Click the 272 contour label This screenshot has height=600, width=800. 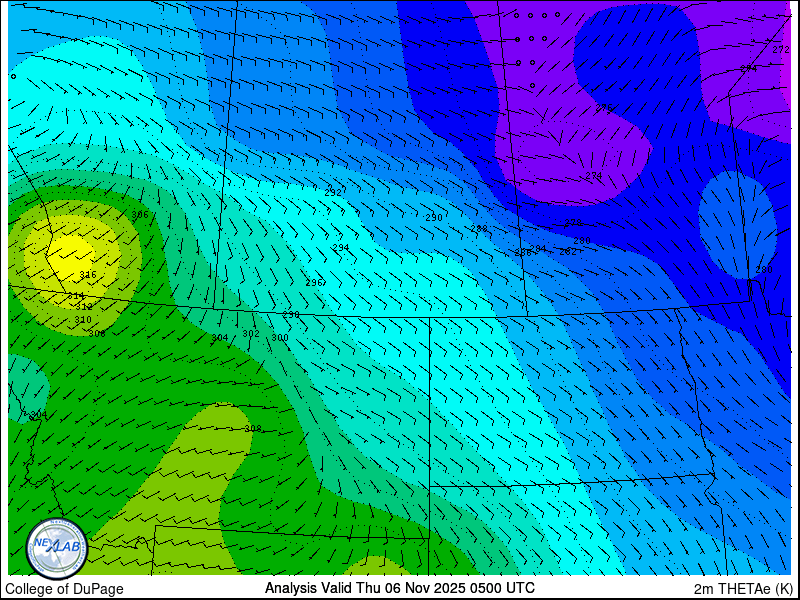point(781,49)
